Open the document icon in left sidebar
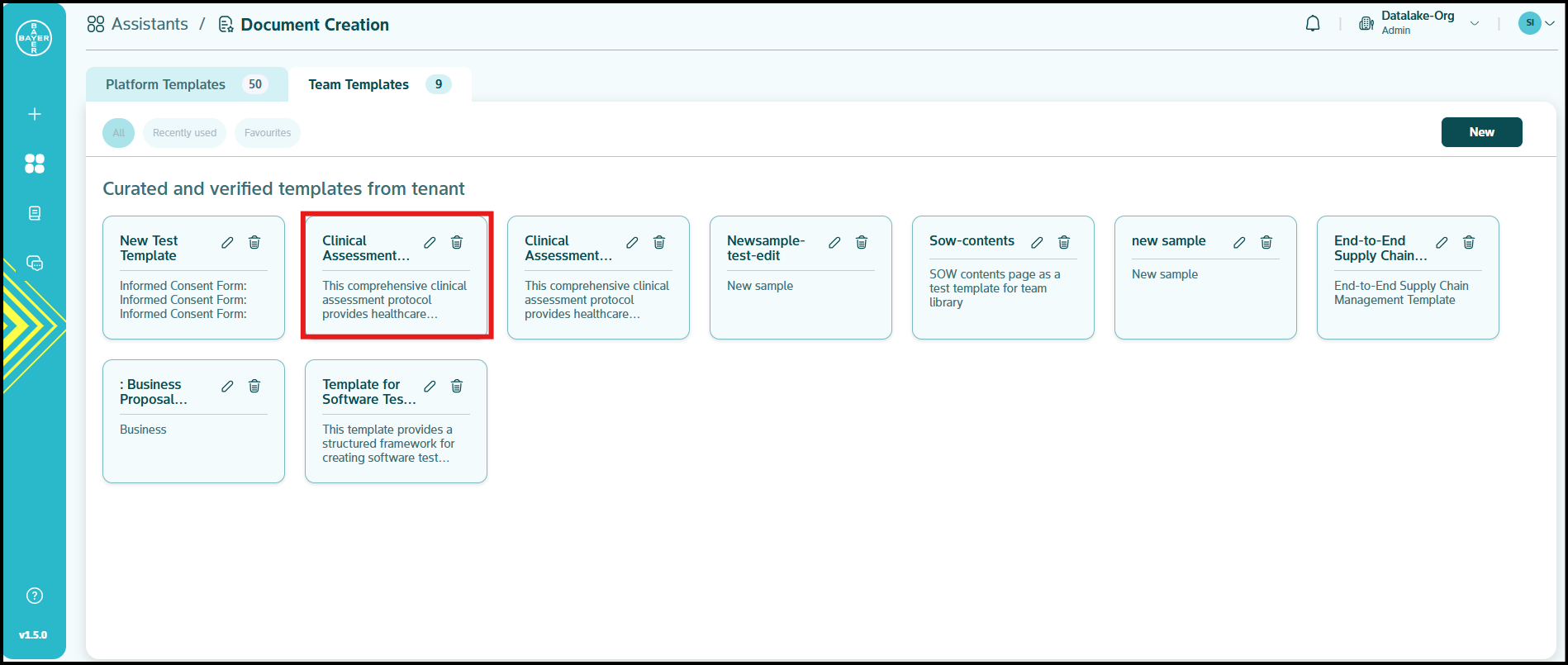This screenshot has height=665, width=1568. pos(35,213)
